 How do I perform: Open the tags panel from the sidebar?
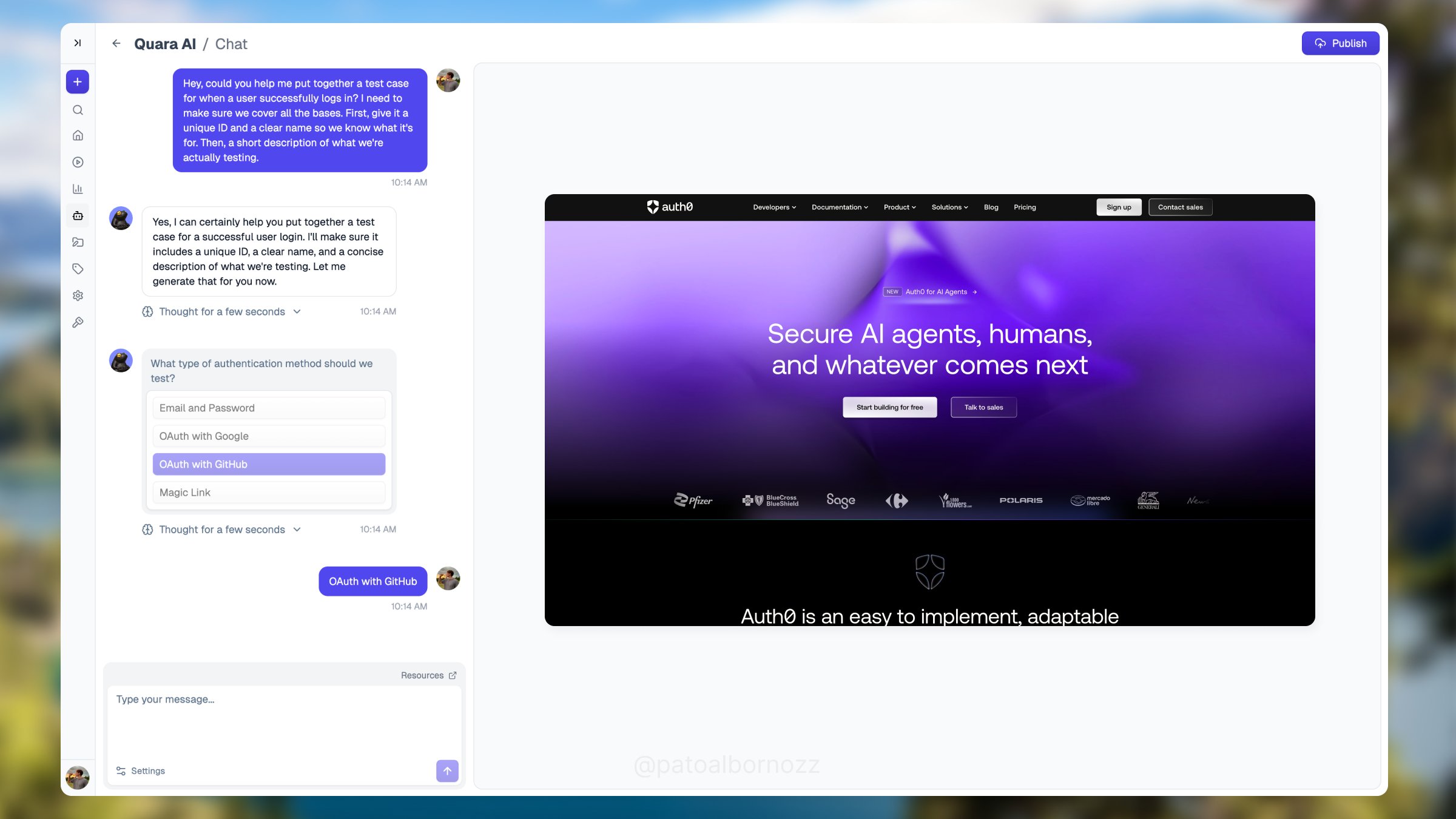[78, 269]
